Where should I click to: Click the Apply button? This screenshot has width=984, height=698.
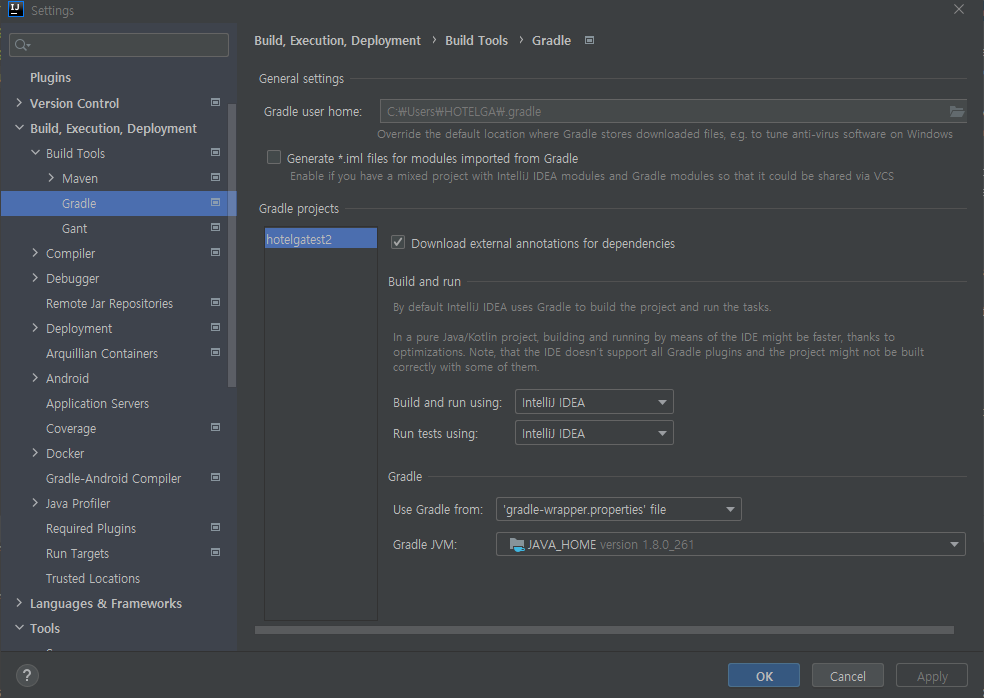tap(932, 675)
